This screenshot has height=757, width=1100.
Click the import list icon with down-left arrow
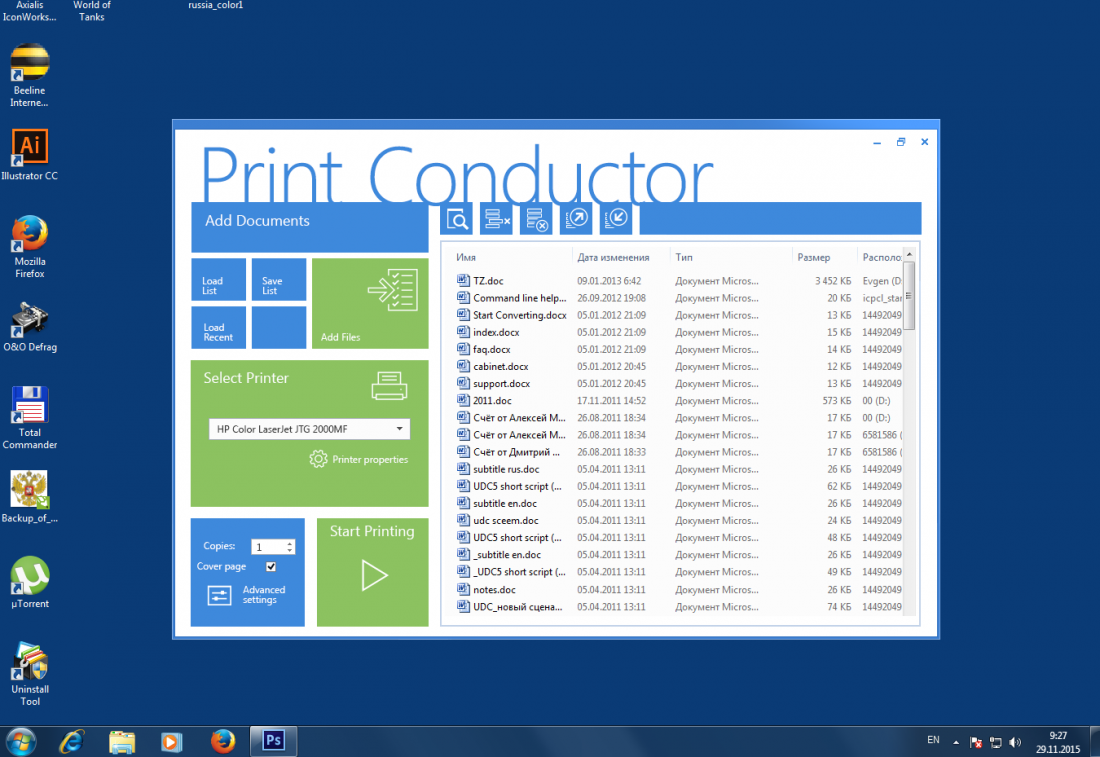pos(616,220)
